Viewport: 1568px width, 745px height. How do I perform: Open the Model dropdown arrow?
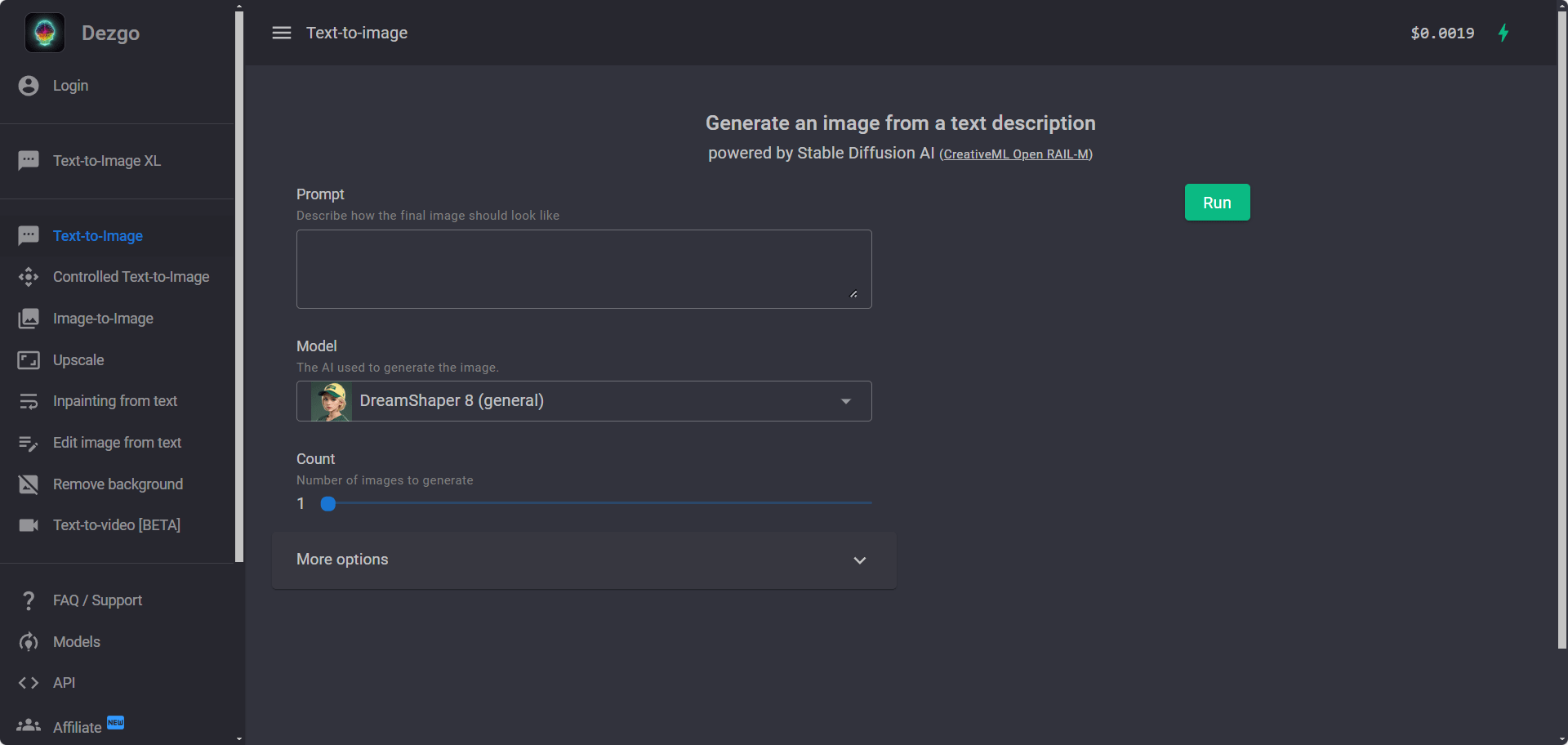846,401
